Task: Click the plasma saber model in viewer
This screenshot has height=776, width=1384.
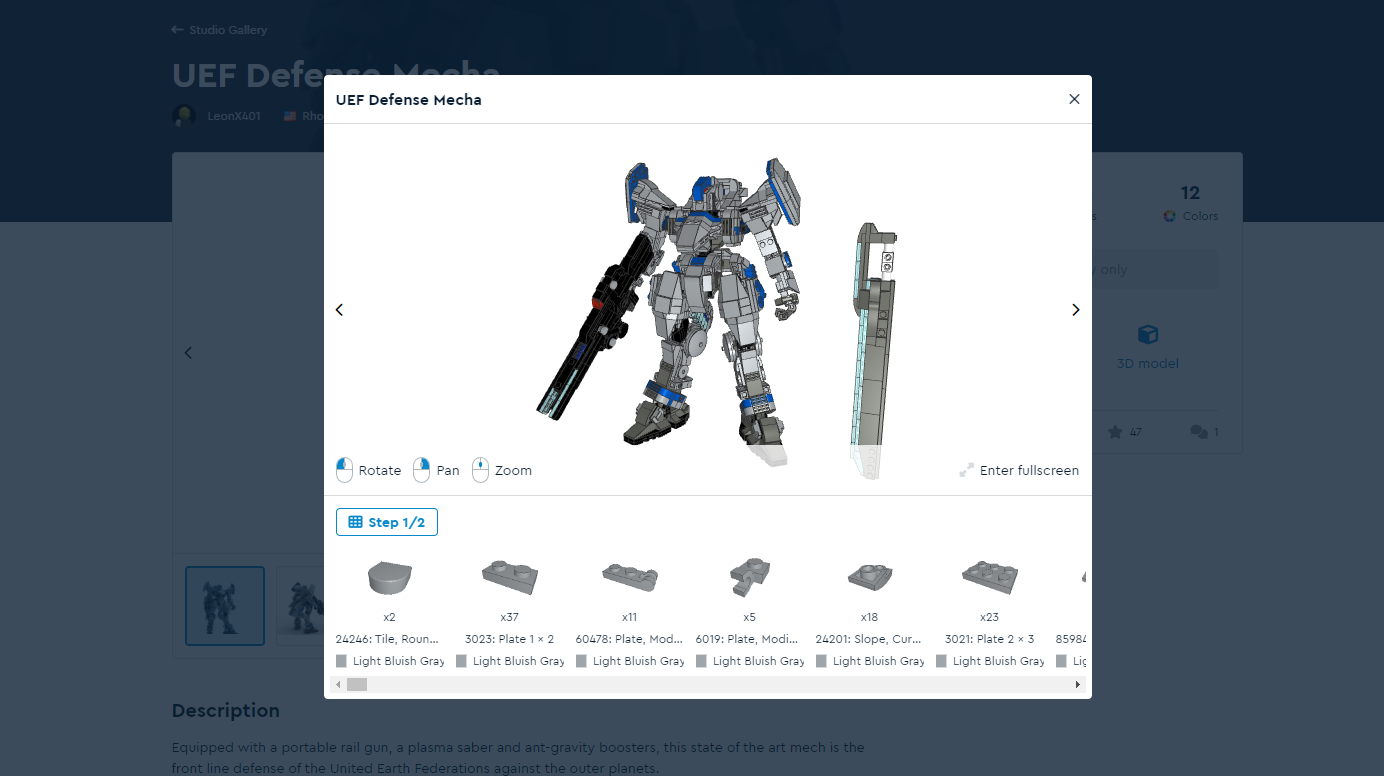Action: pos(872,350)
